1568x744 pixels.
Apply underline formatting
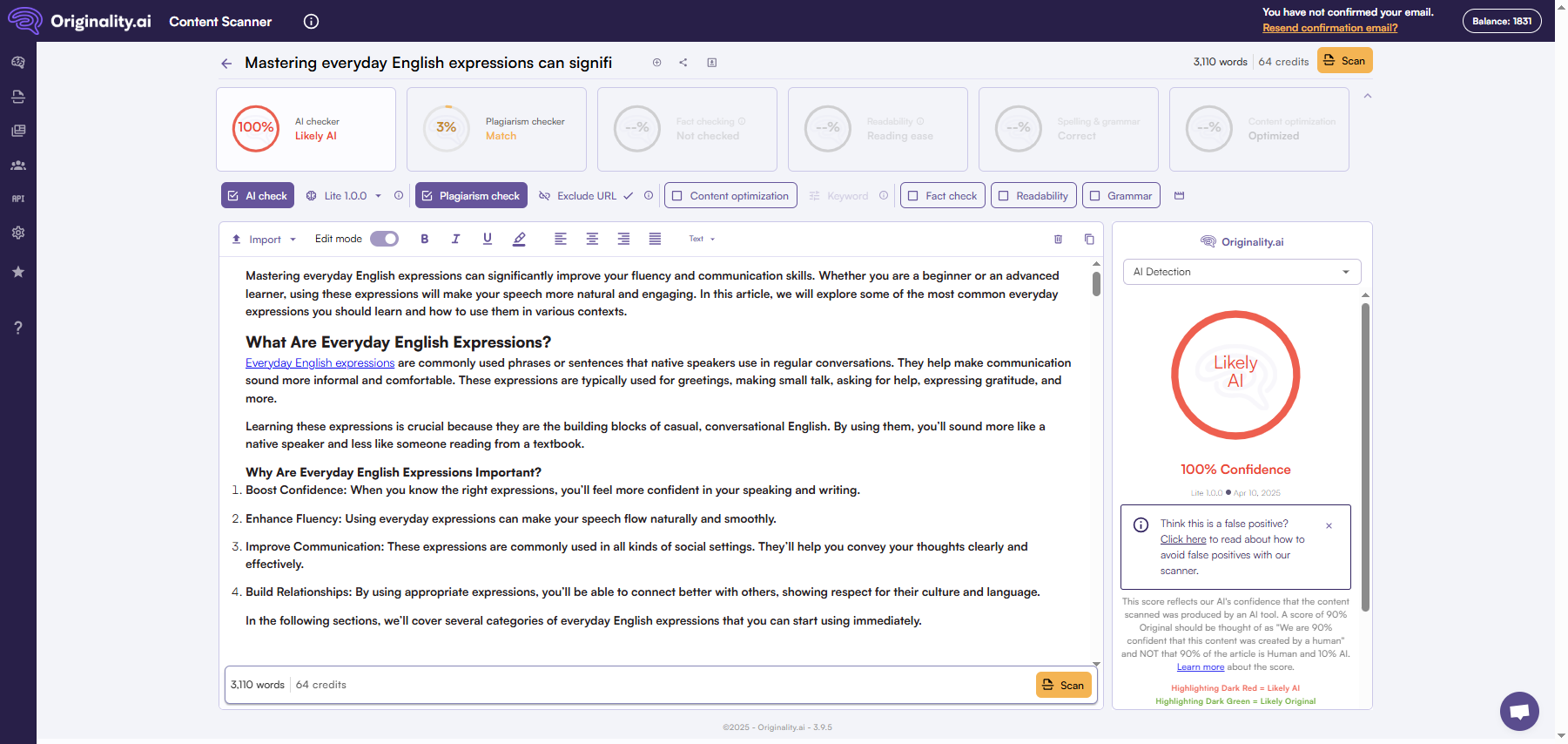(488, 239)
